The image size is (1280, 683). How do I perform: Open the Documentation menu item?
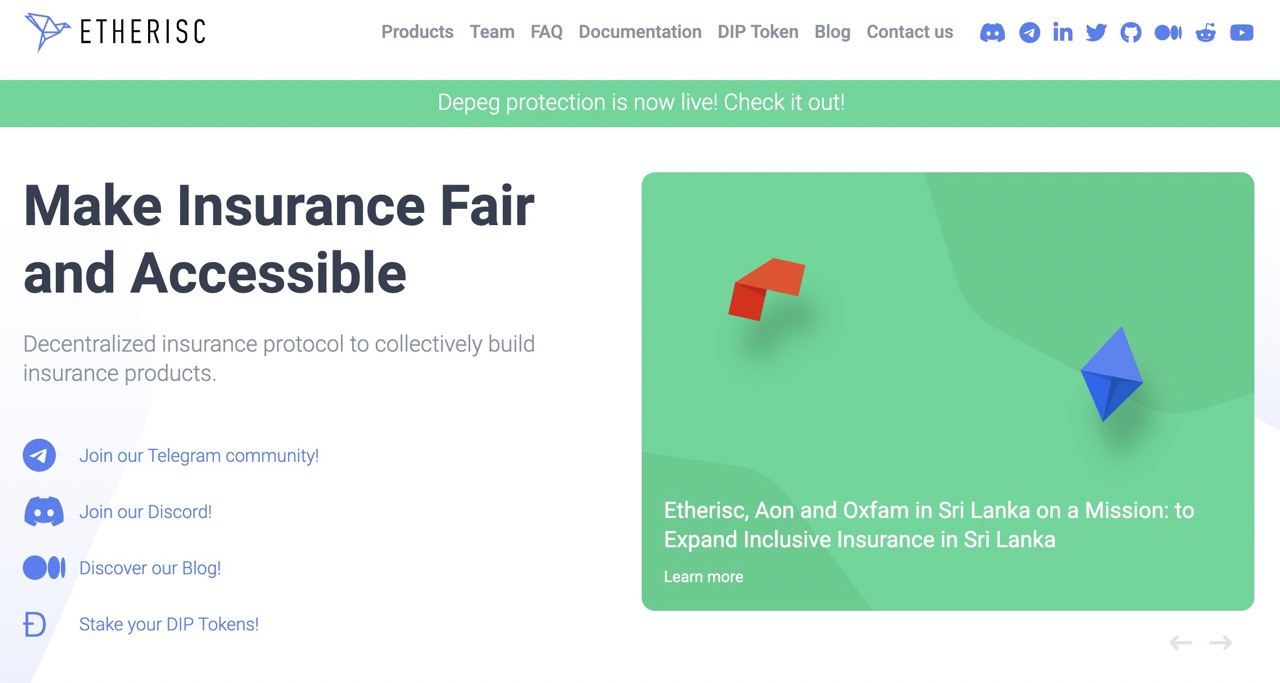[x=640, y=31]
